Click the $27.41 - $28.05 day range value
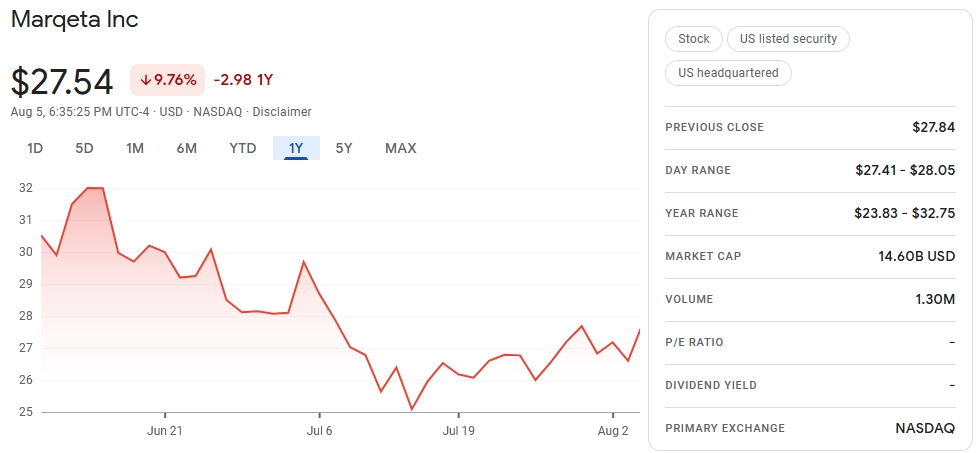This screenshot has height=453, width=980. point(905,170)
